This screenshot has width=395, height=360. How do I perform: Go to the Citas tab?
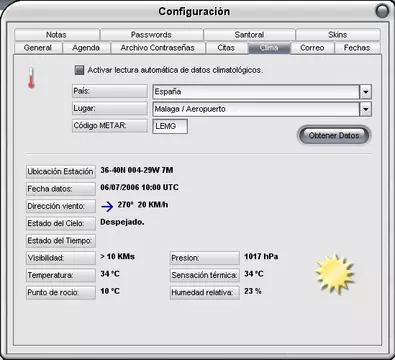[x=226, y=48]
